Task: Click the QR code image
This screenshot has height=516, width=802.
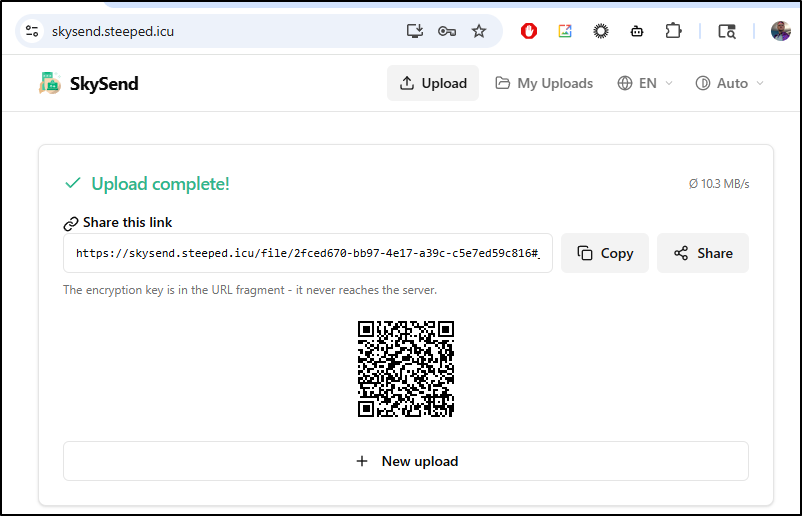Action: (x=406, y=369)
